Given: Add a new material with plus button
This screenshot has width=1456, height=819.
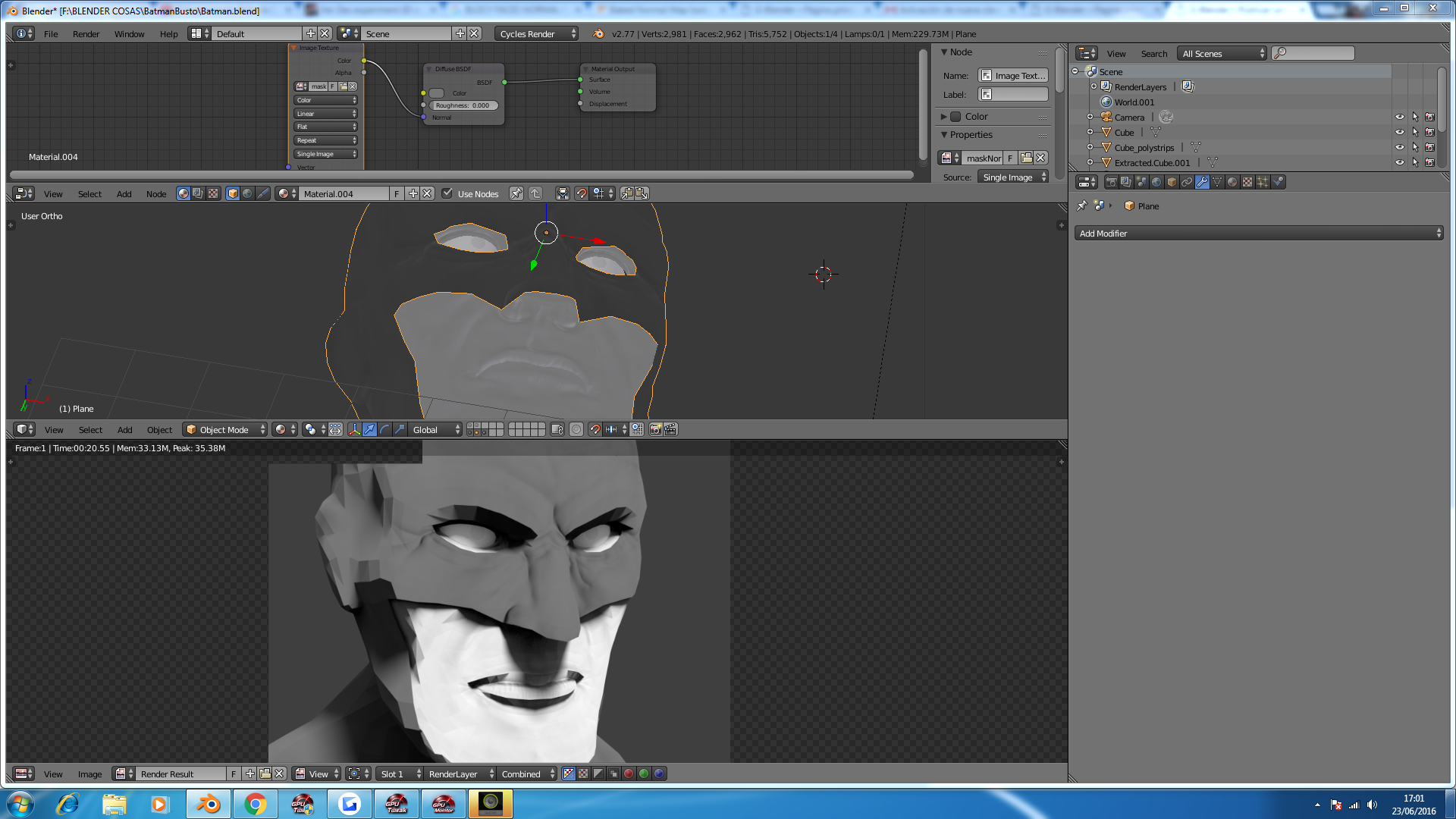Looking at the screenshot, I should coord(413,193).
